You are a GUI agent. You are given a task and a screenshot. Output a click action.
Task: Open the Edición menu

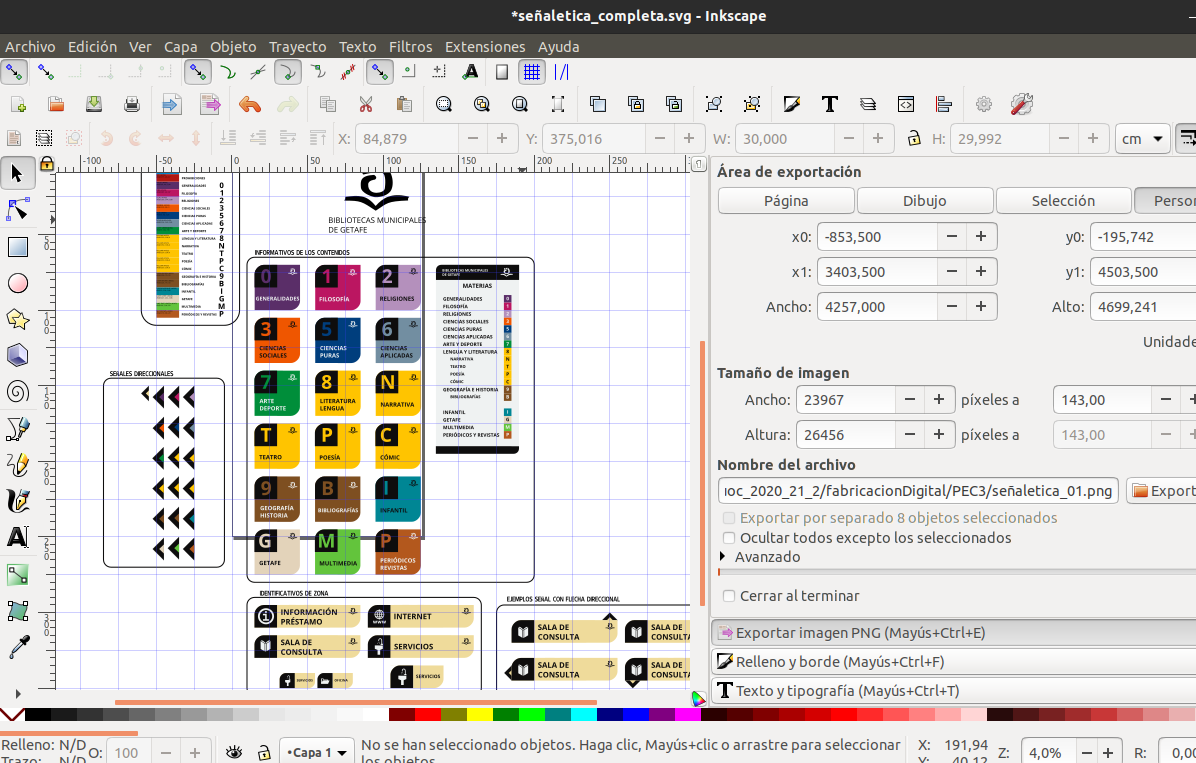click(x=92, y=47)
